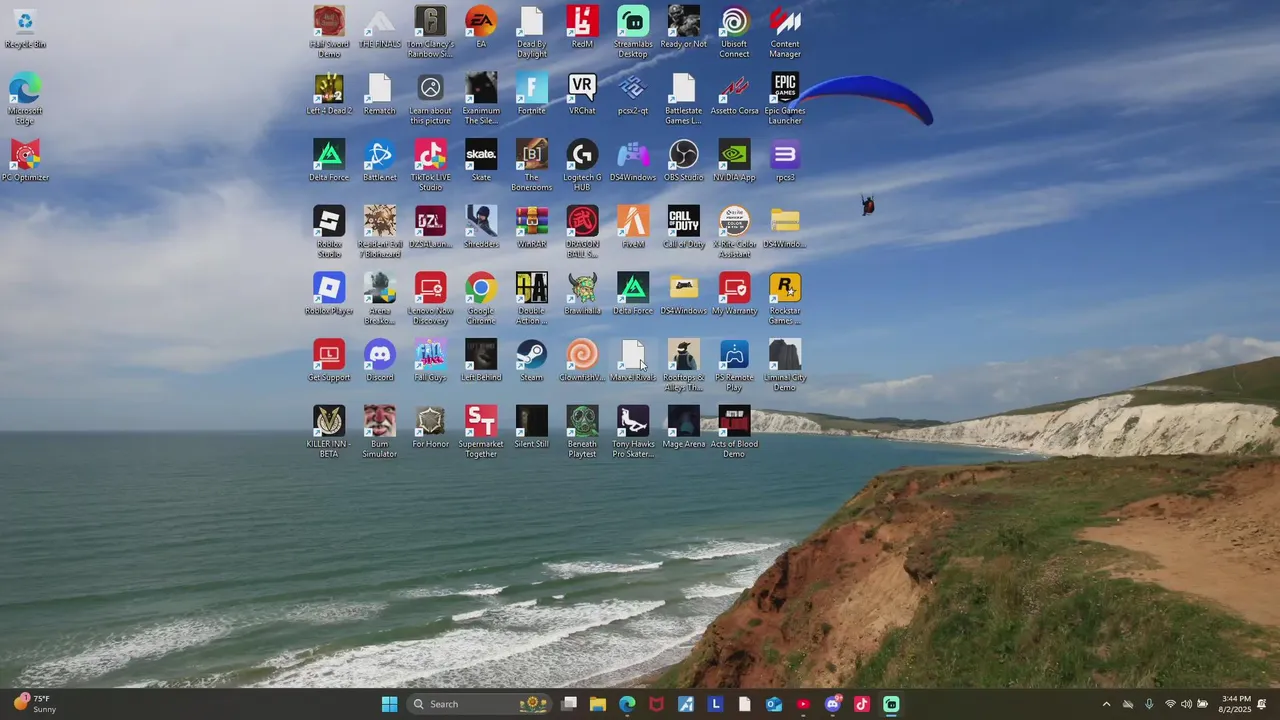Screen dimensions: 1280x720
Task: Select the Streamlabs Desktop shortcut
Action: [633, 32]
